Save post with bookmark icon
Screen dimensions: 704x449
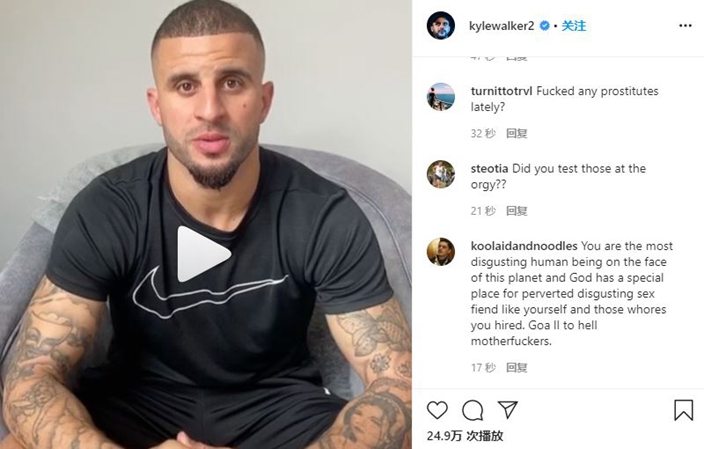coord(683,410)
